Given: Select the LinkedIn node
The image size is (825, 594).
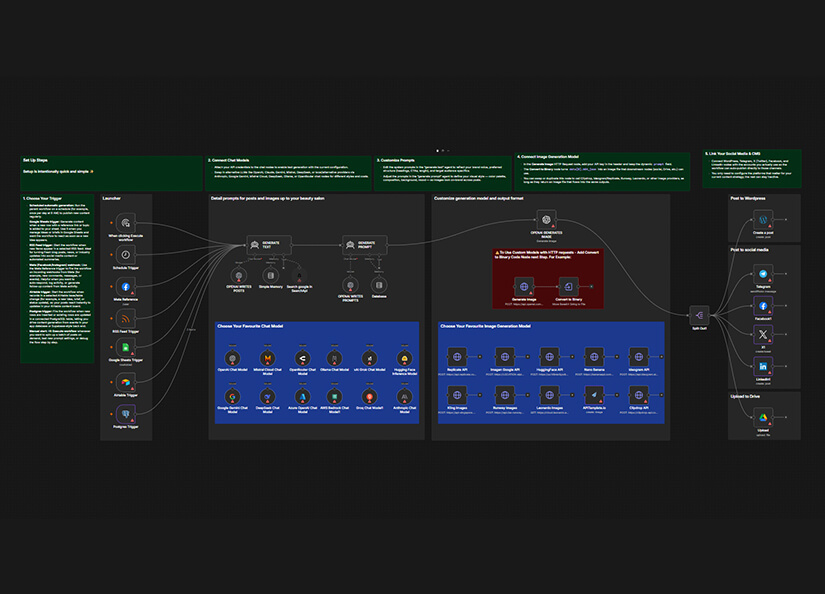Looking at the screenshot, I should tap(763, 366).
